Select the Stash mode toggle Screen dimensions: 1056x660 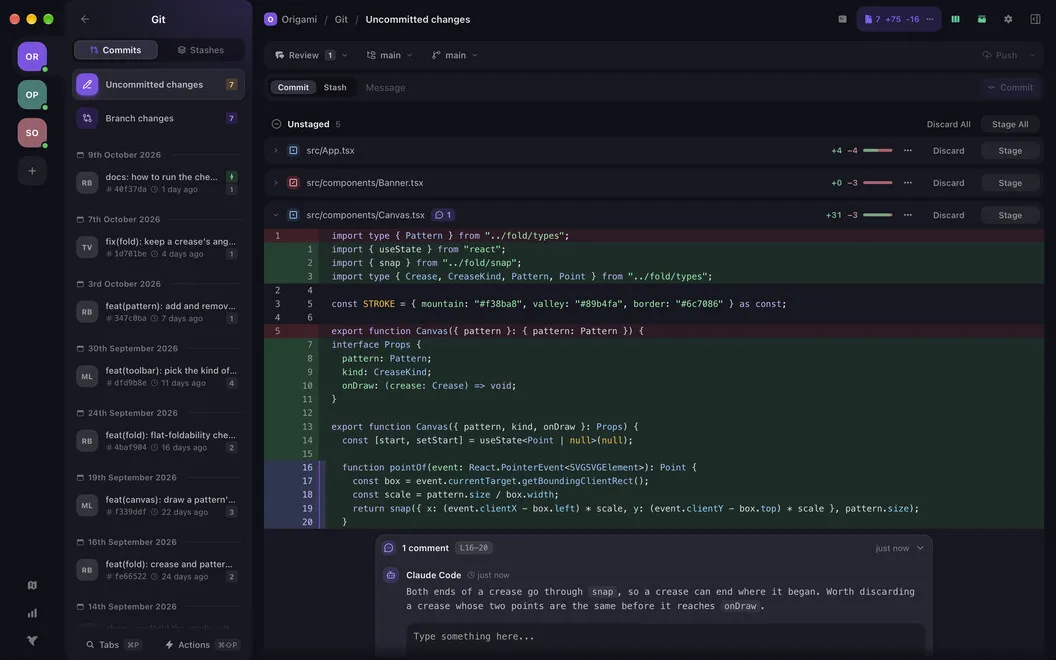pos(335,88)
